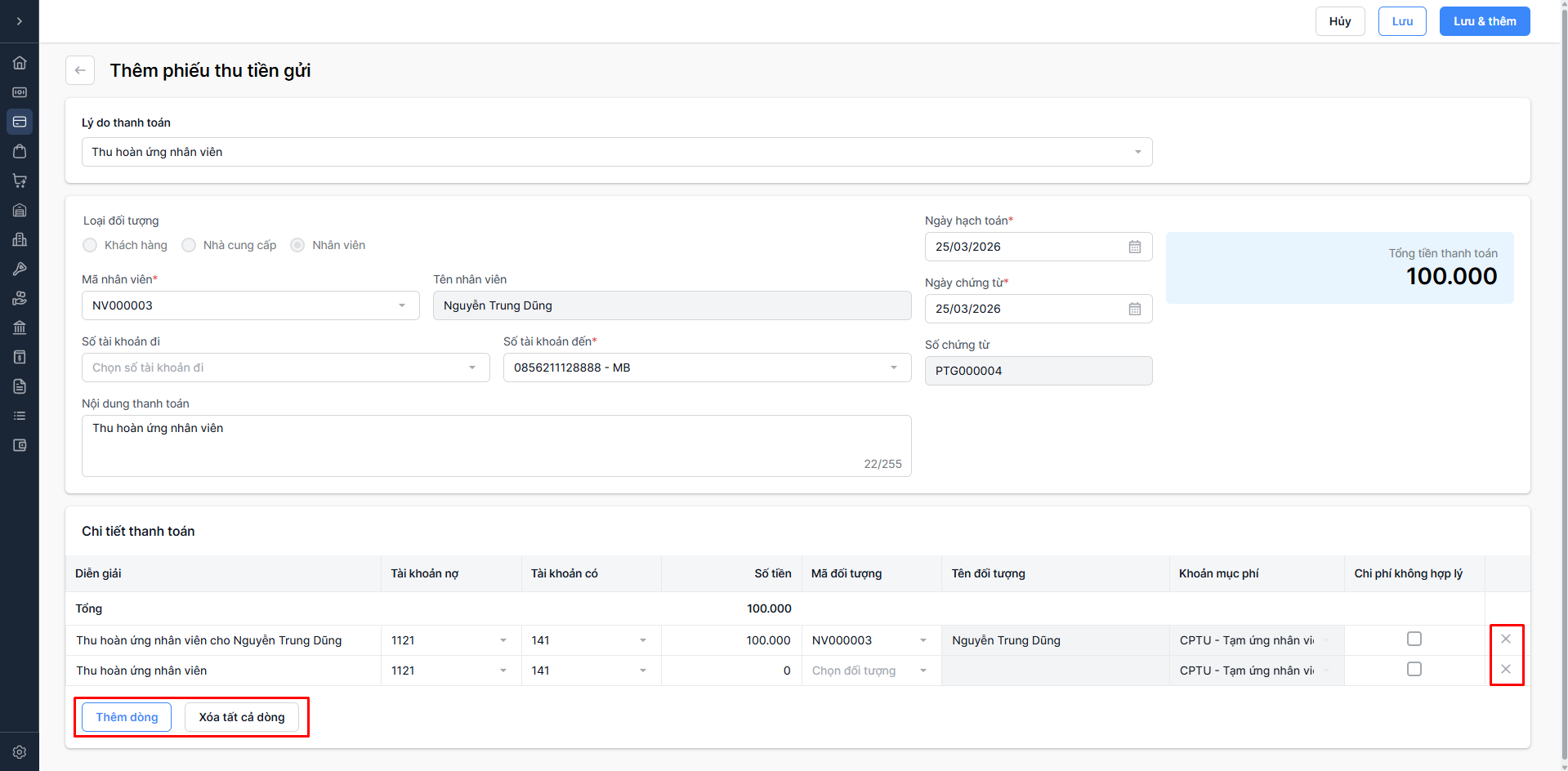Select the Khách hàng radio option
This screenshot has height=771, width=1568.
click(x=90, y=245)
